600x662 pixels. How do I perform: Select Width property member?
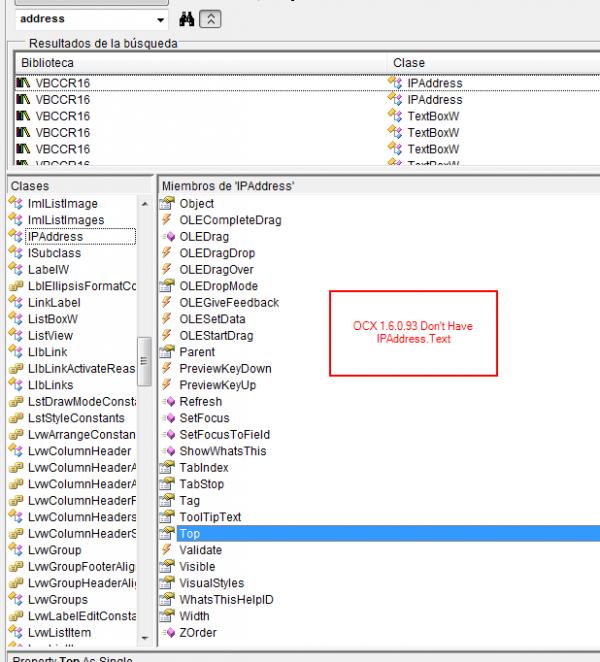(x=194, y=616)
